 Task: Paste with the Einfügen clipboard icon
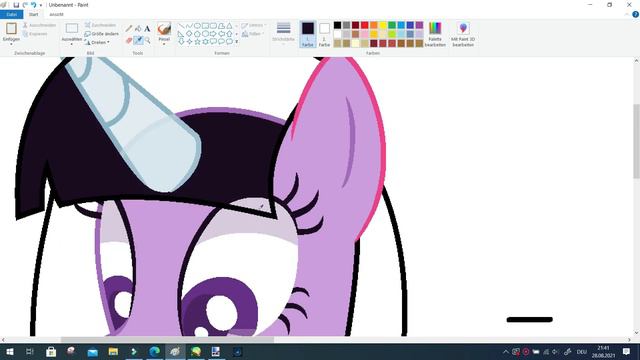(11, 28)
